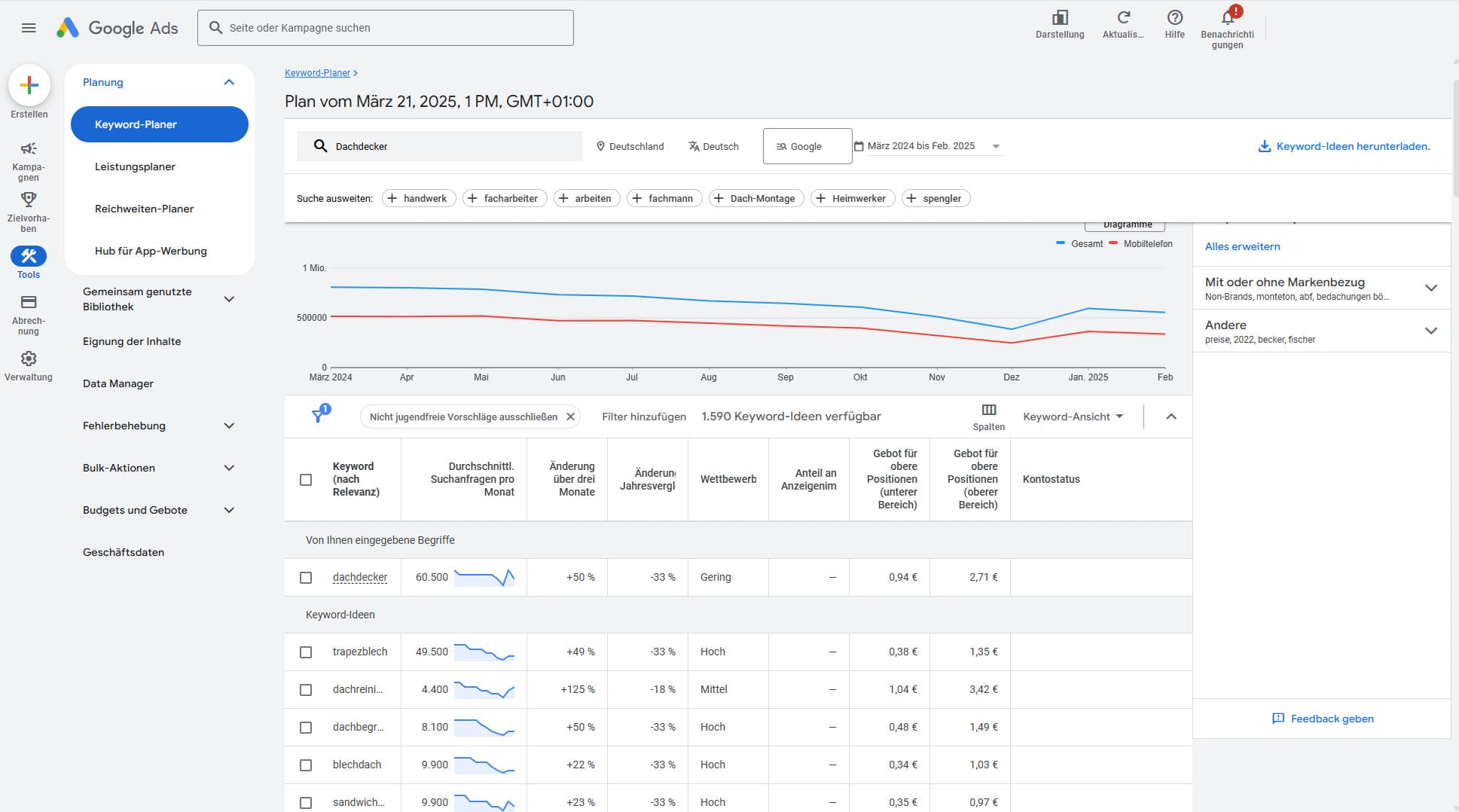Click the Keyword-Planer breadcrumb link
This screenshot has width=1459, height=812.
click(317, 73)
